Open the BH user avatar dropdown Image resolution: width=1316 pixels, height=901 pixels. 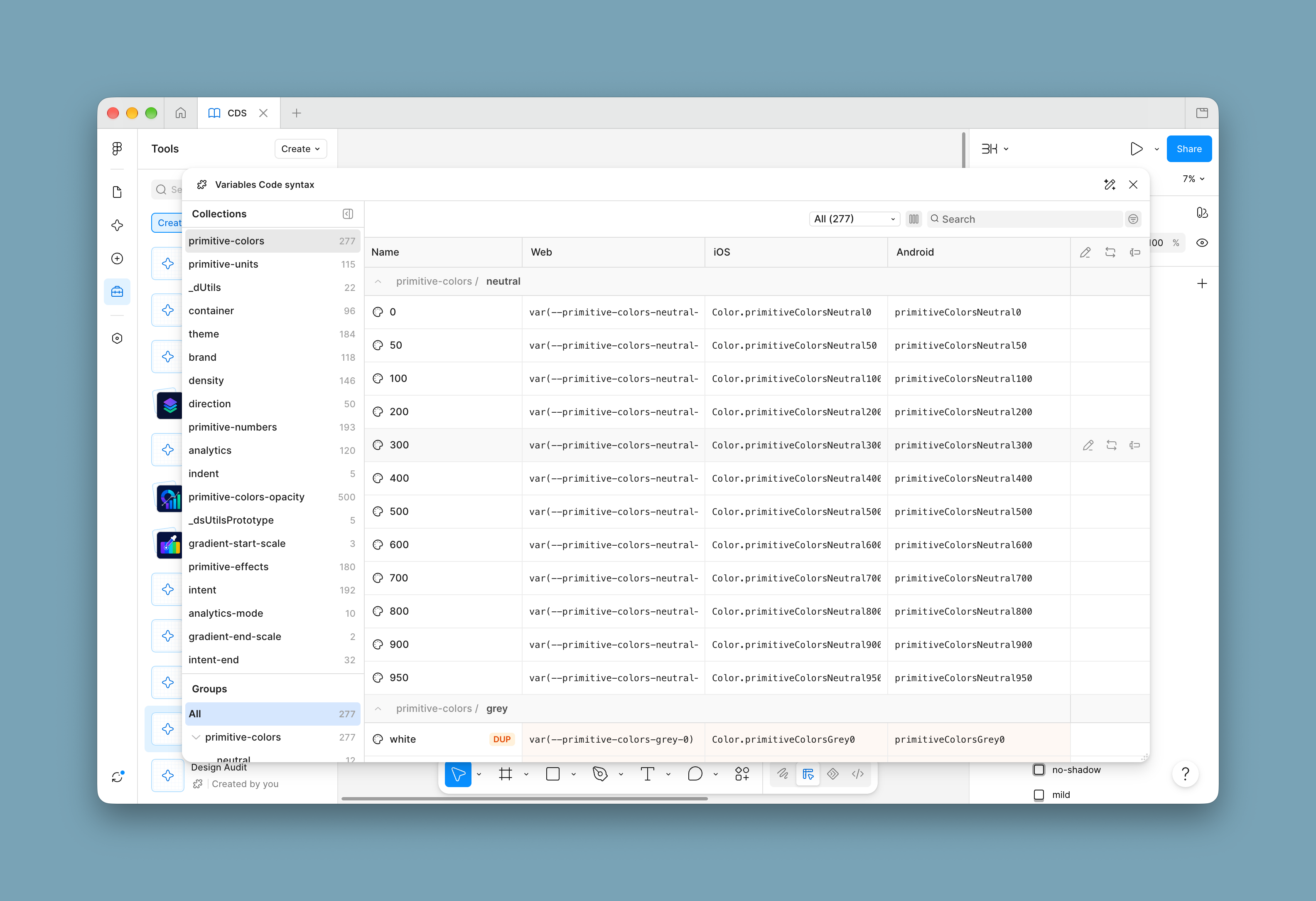coord(995,148)
